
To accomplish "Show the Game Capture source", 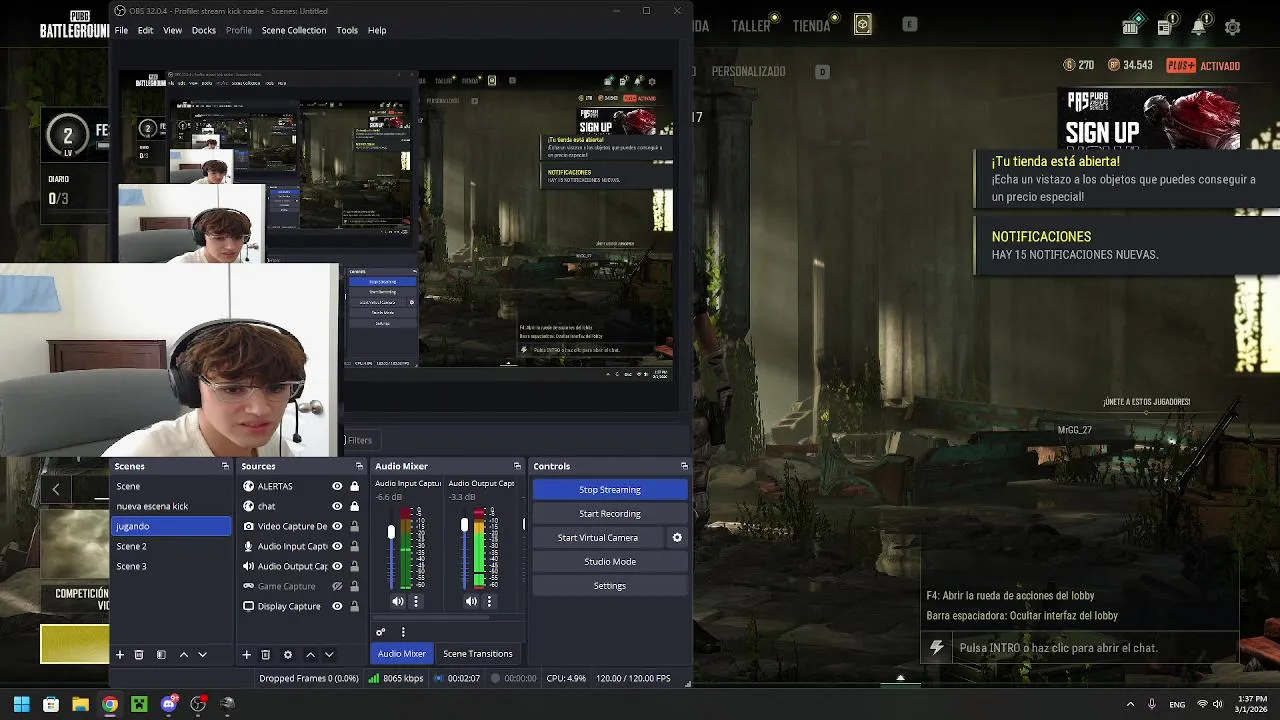I will pos(337,586).
